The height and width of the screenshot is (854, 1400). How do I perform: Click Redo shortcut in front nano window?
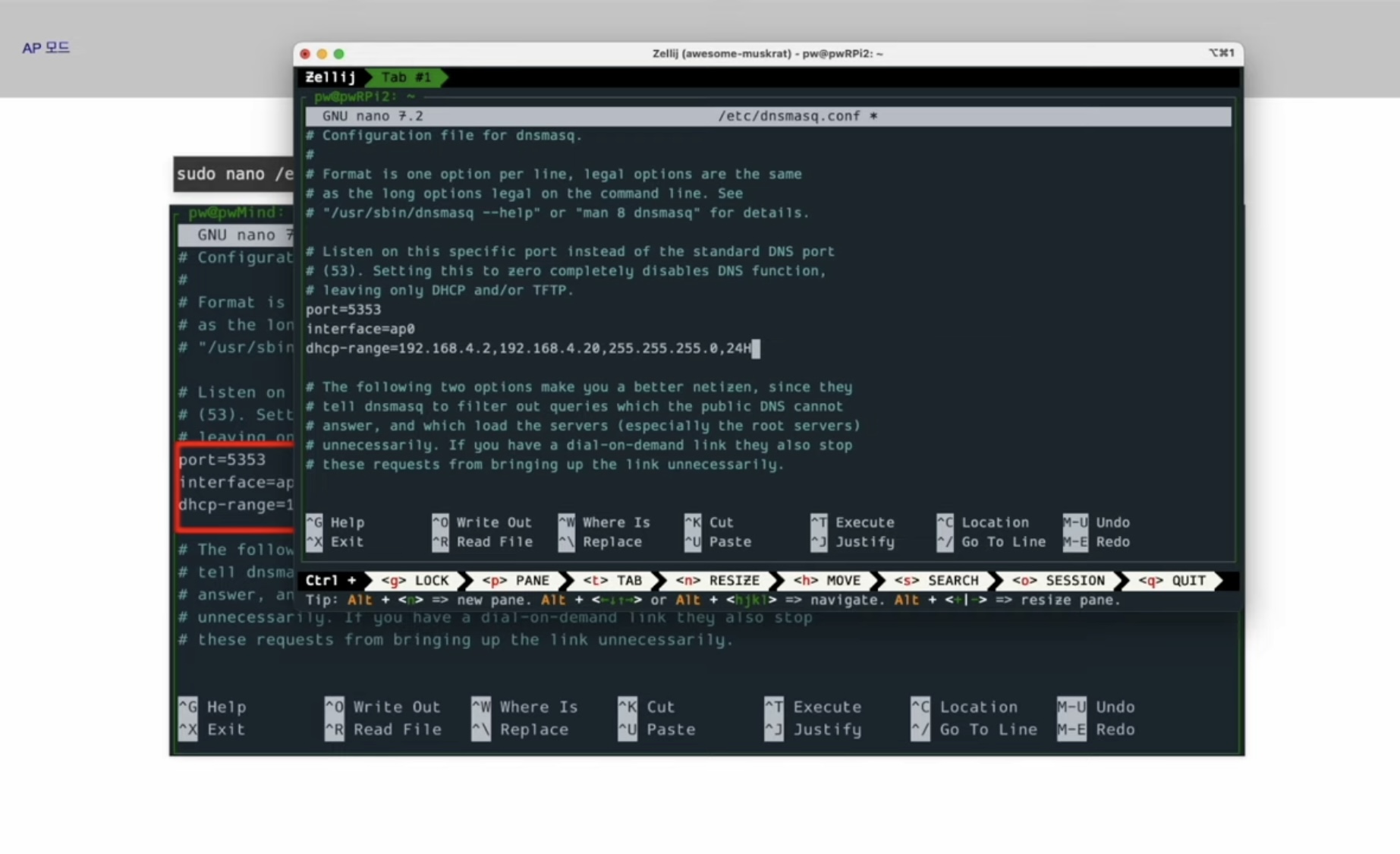[x=1096, y=541]
